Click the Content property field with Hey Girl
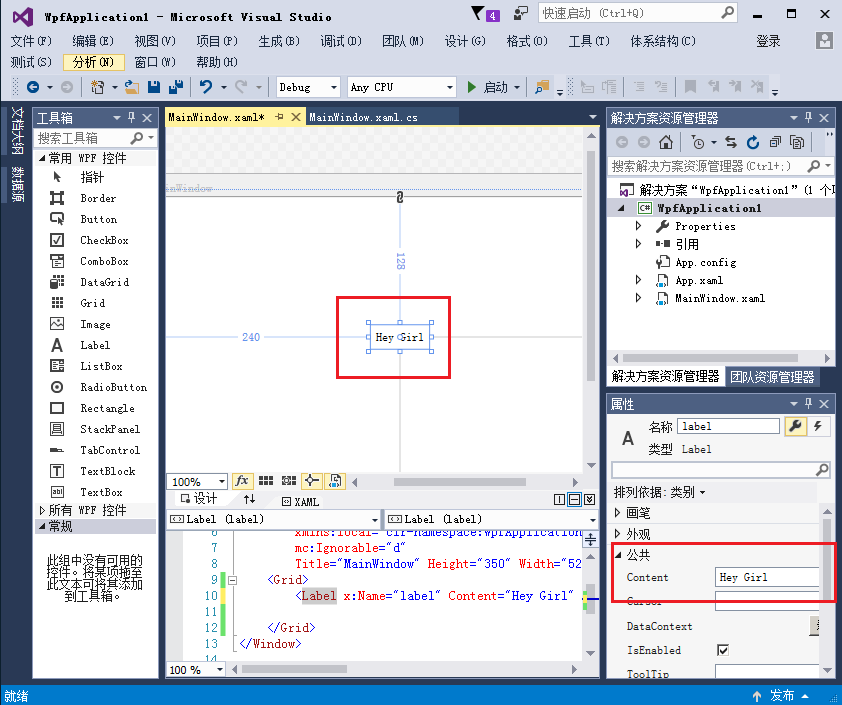Image resolution: width=842 pixels, height=705 pixels. pos(767,577)
